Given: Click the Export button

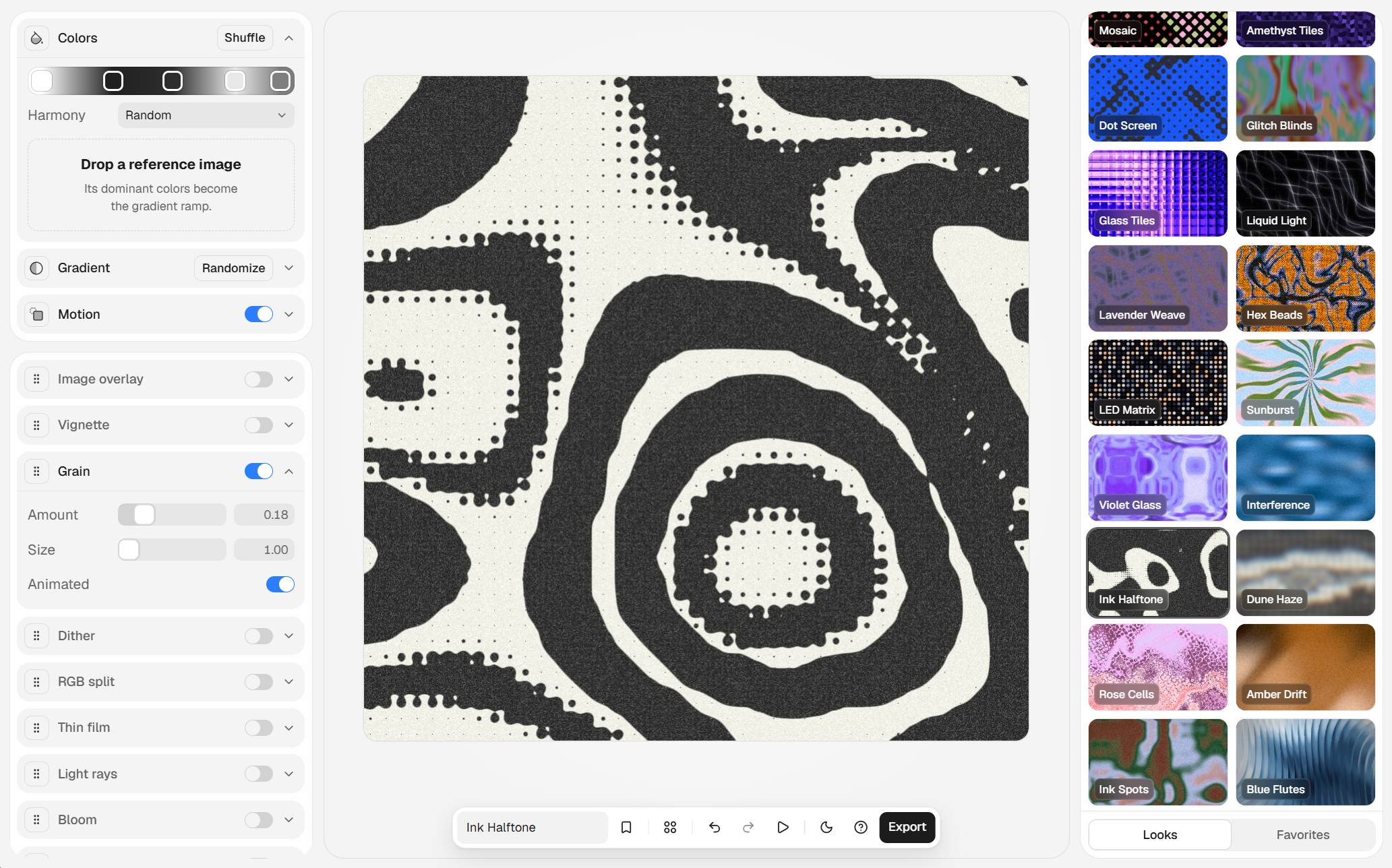Looking at the screenshot, I should [x=907, y=827].
